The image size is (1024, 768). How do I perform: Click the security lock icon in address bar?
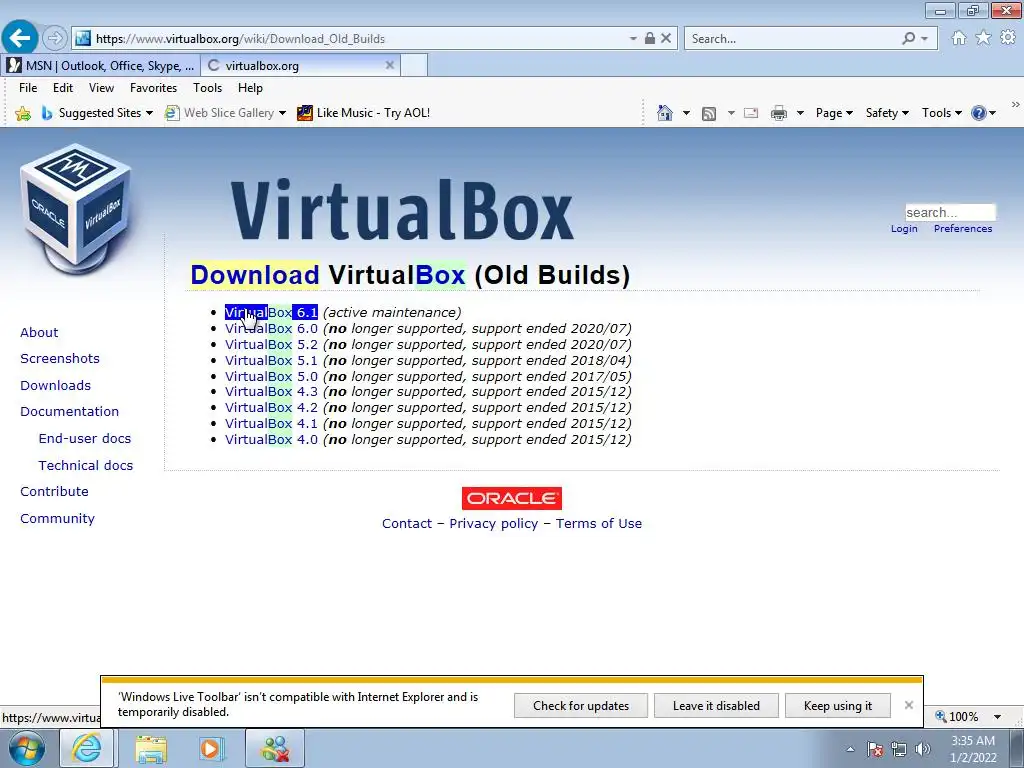(x=650, y=39)
